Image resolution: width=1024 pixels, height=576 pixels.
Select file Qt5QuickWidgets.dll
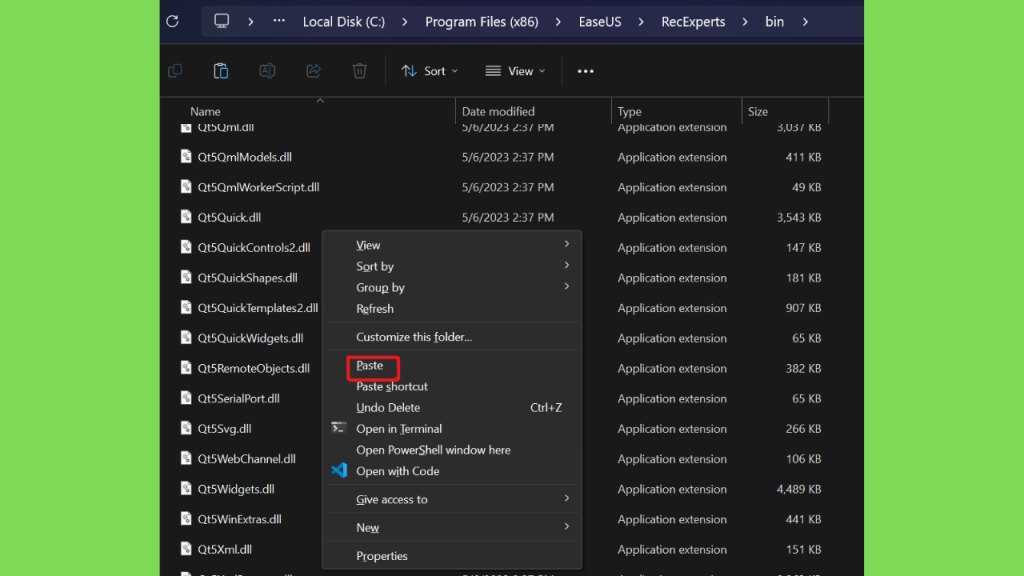coord(250,338)
